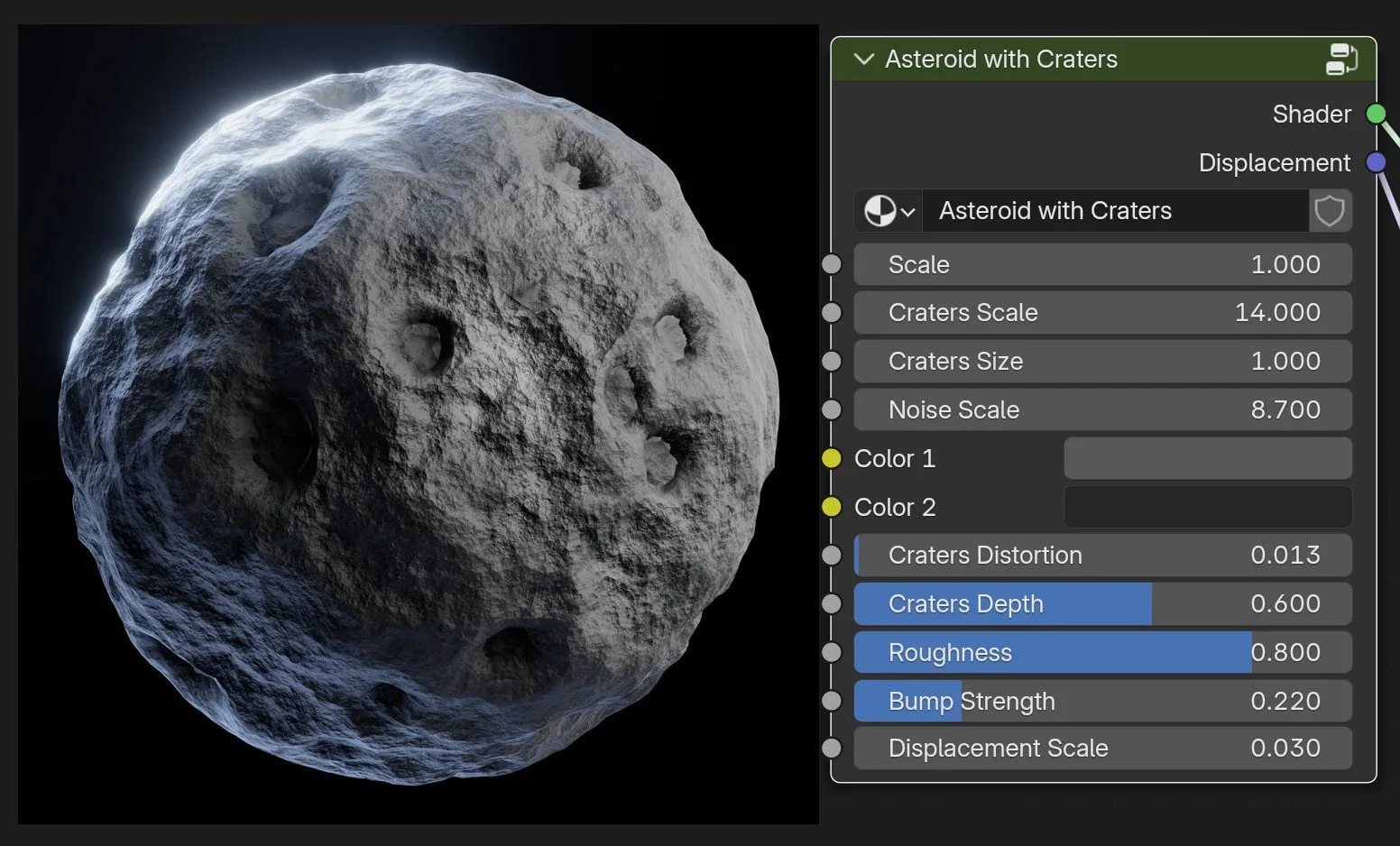The height and width of the screenshot is (846, 1400).
Task: Select the Asteroid with Craters header label
Action: pyautogui.click(x=1001, y=60)
